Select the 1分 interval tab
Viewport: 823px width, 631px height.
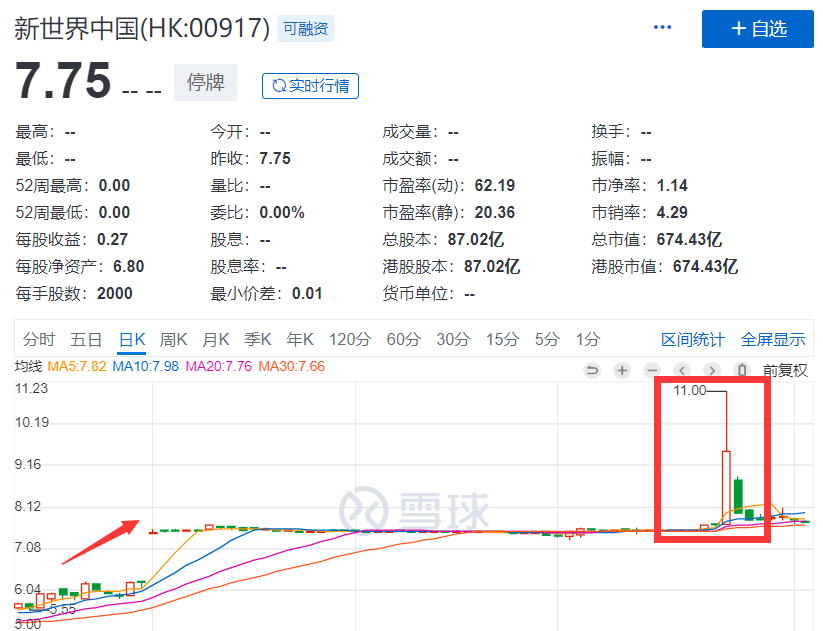[588, 340]
